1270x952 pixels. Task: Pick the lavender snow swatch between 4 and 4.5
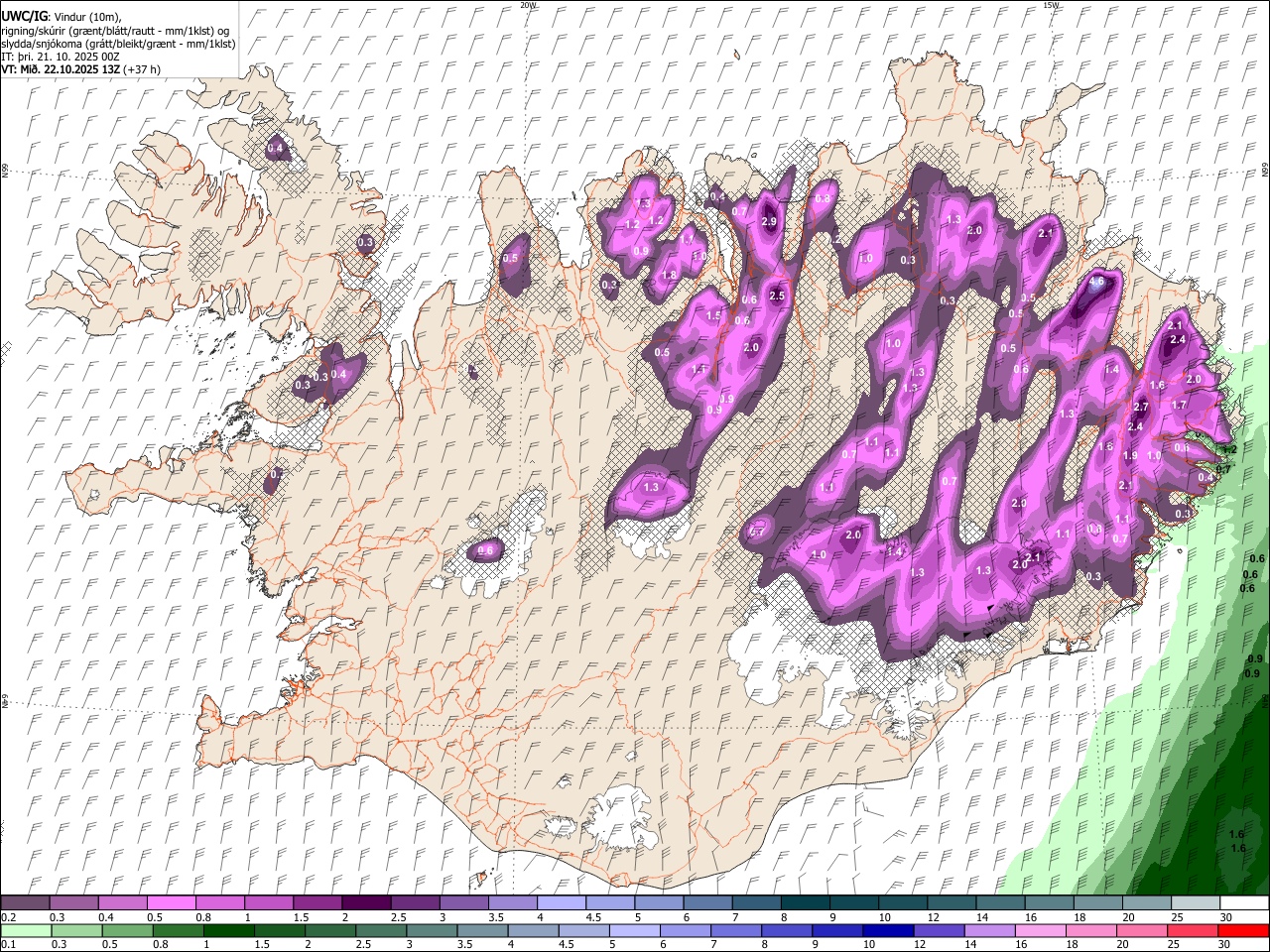click(x=561, y=903)
